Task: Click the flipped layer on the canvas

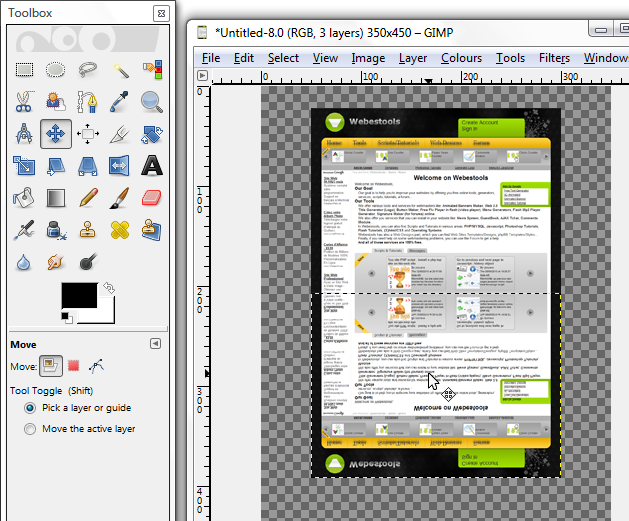Action: click(436, 385)
